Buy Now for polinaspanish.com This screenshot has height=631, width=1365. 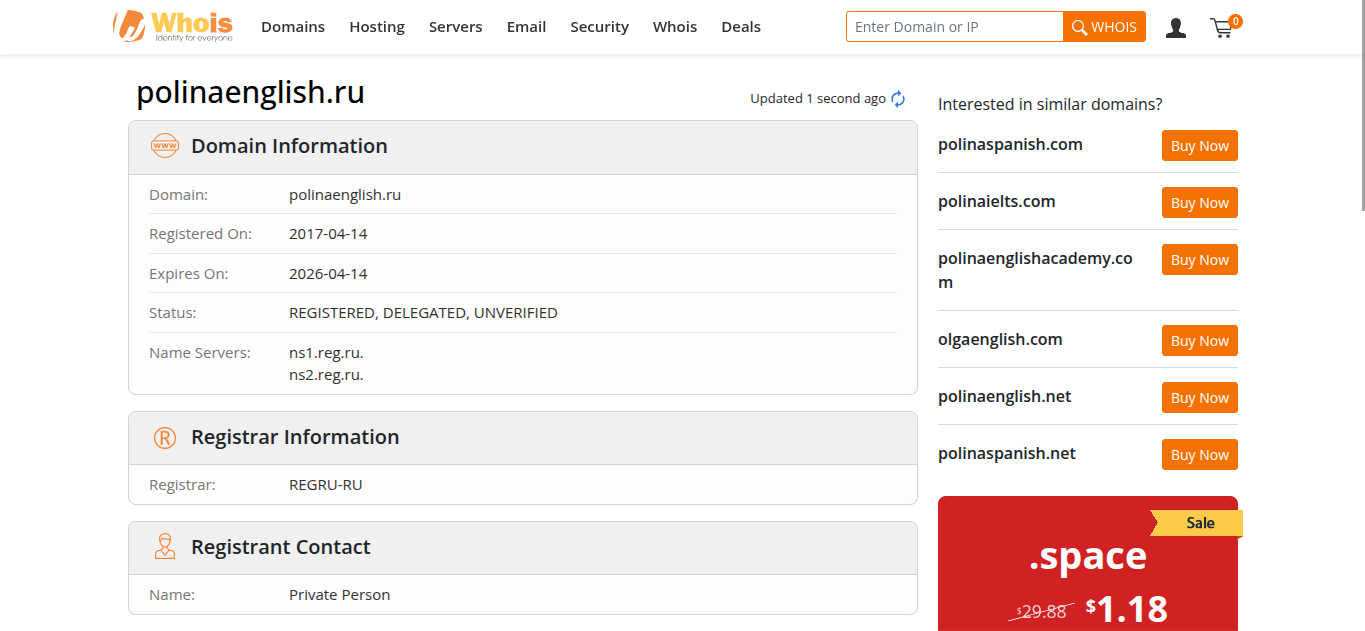click(1199, 146)
